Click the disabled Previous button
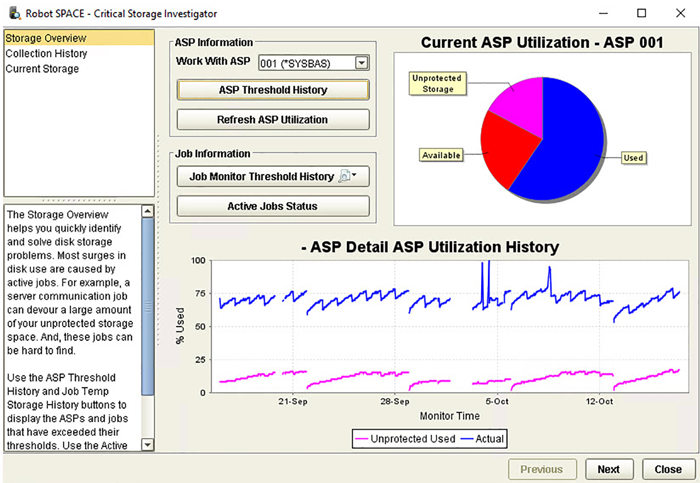700x483 pixels. (542, 469)
